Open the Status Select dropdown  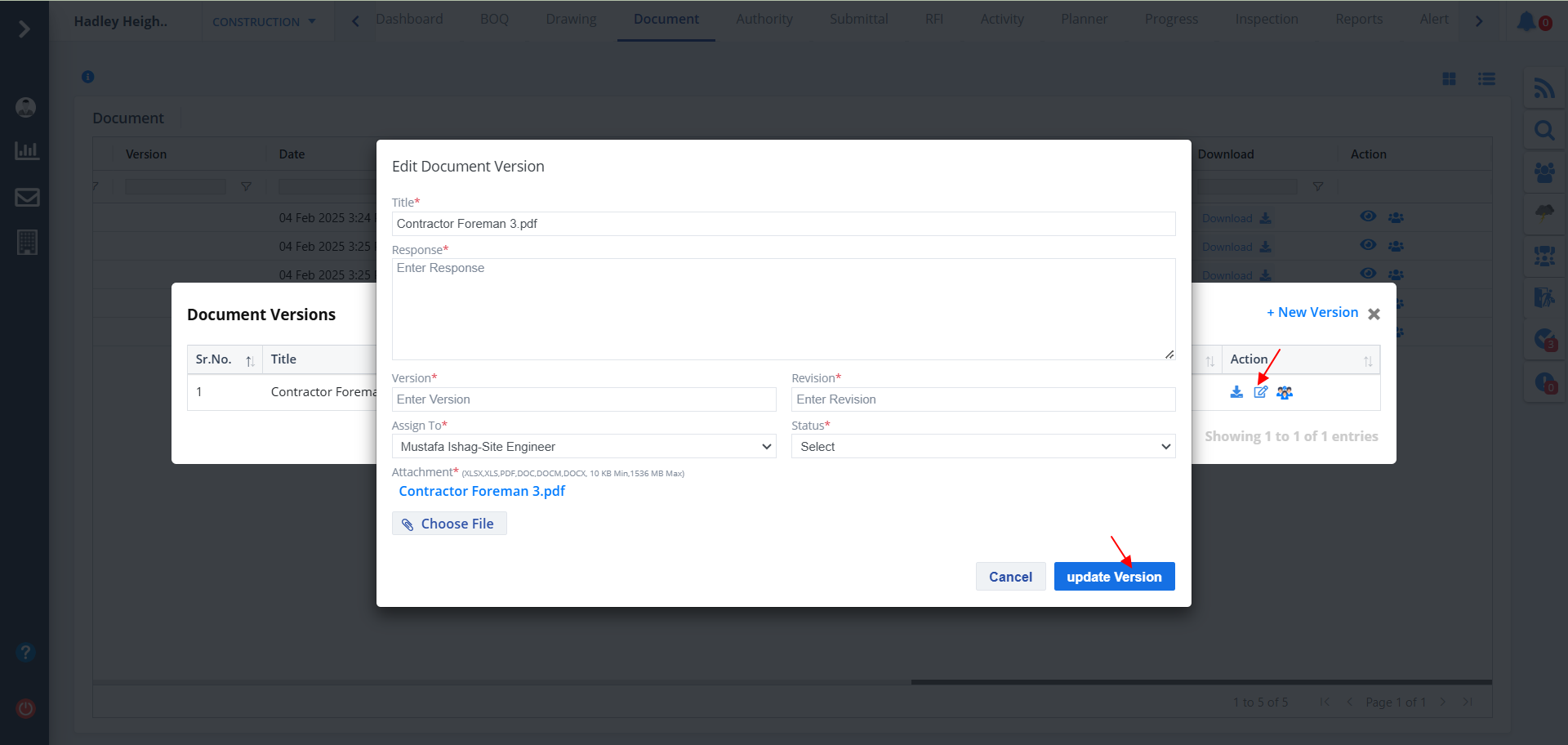[982, 447]
